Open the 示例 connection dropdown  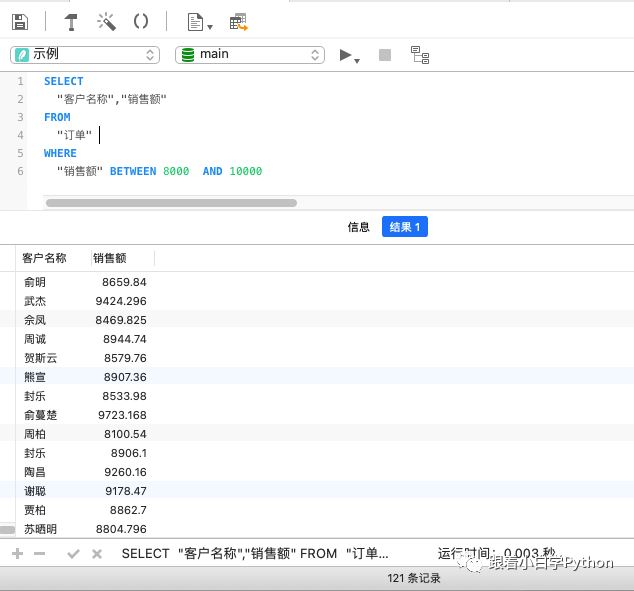click(85, 55)
